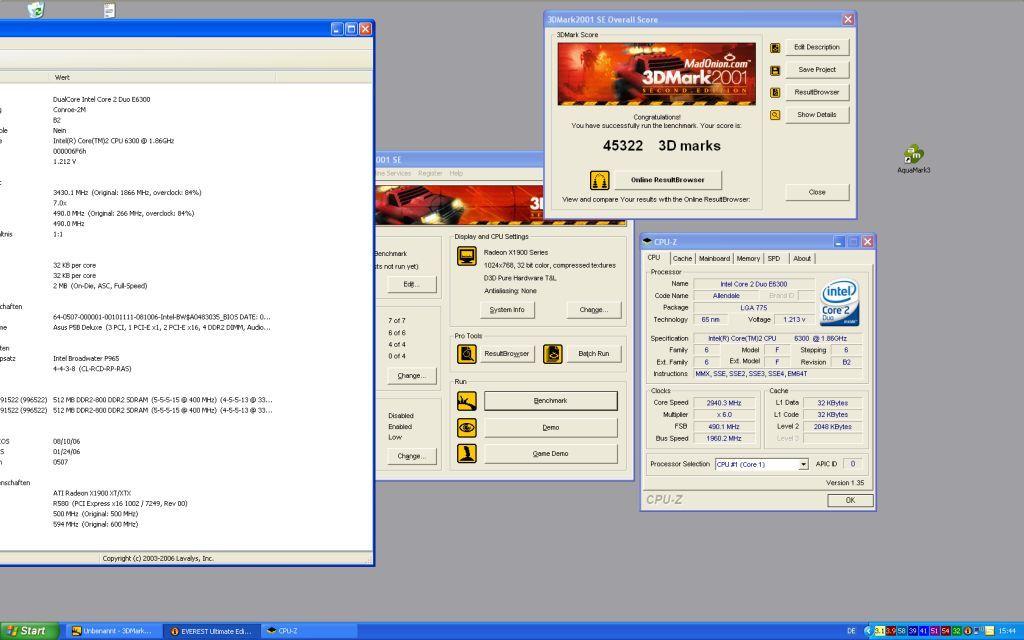Image resolution: width=1024 pixels, height=640 pixels.
Task: Click the Batch Run icon in Pro Tools
Action: pyautogui.click(x=553, y=354)
